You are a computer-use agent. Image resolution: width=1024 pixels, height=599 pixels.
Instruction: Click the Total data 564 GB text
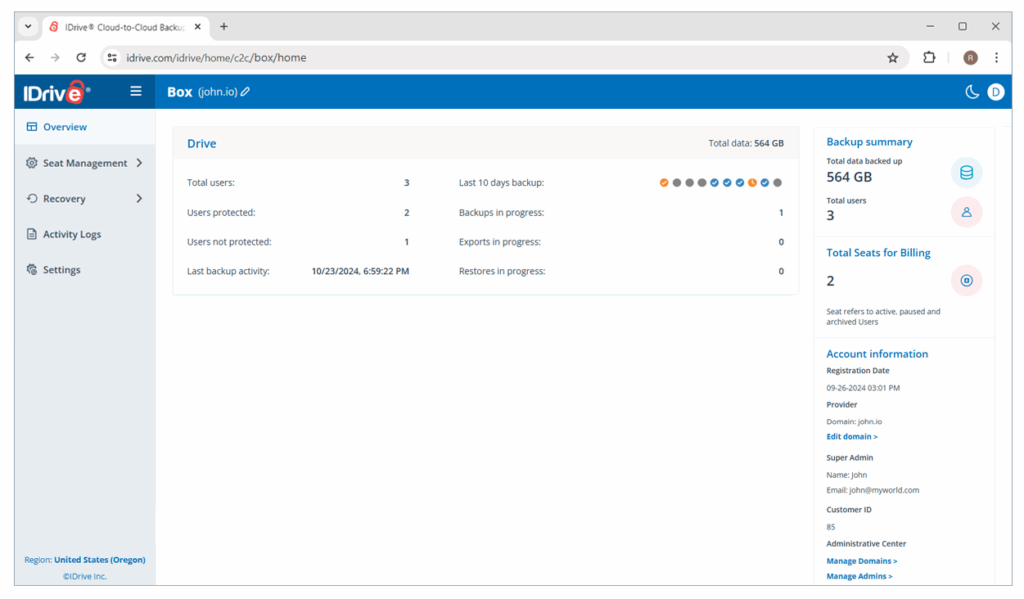coord(746,143)
